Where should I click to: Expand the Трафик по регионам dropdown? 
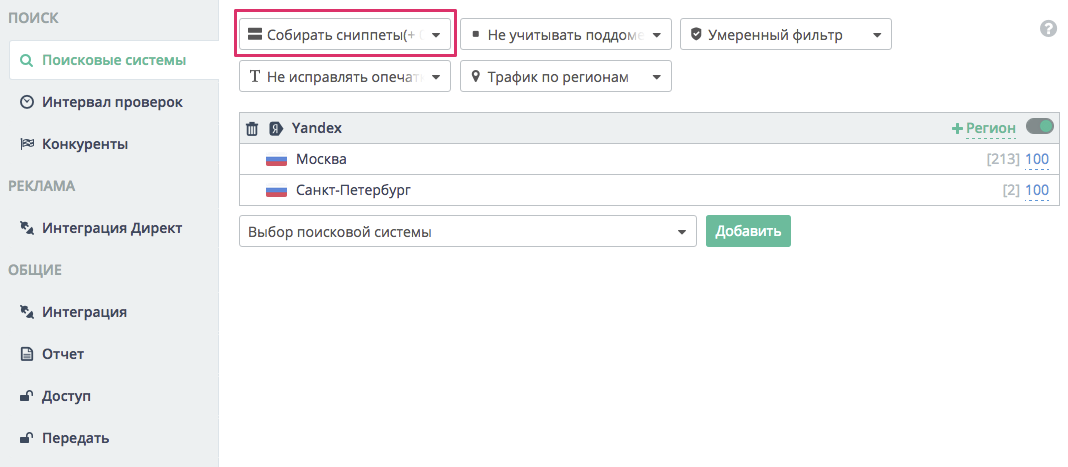click(x=565, y=77)
